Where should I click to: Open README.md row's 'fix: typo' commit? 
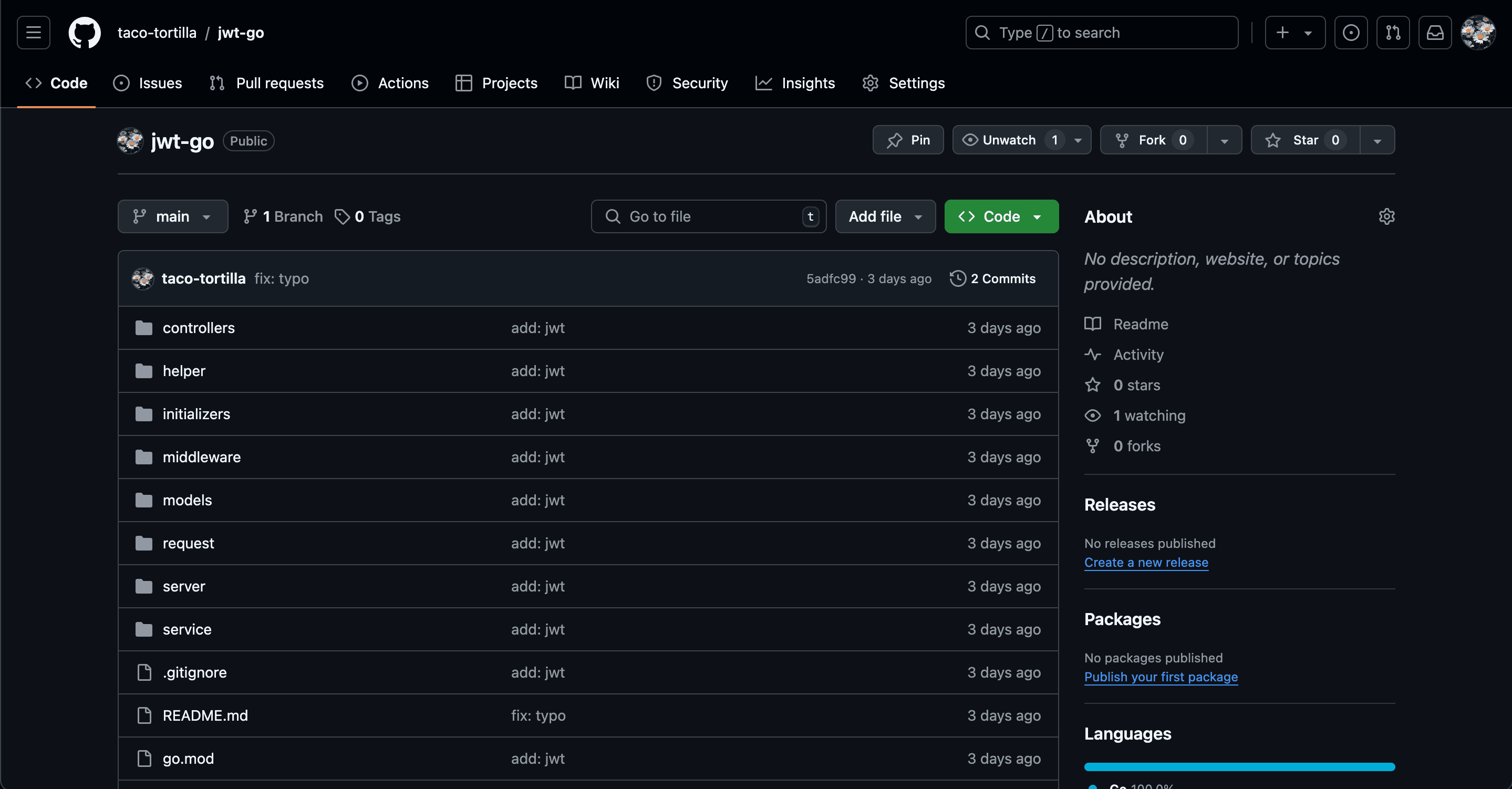pos(538,715)
